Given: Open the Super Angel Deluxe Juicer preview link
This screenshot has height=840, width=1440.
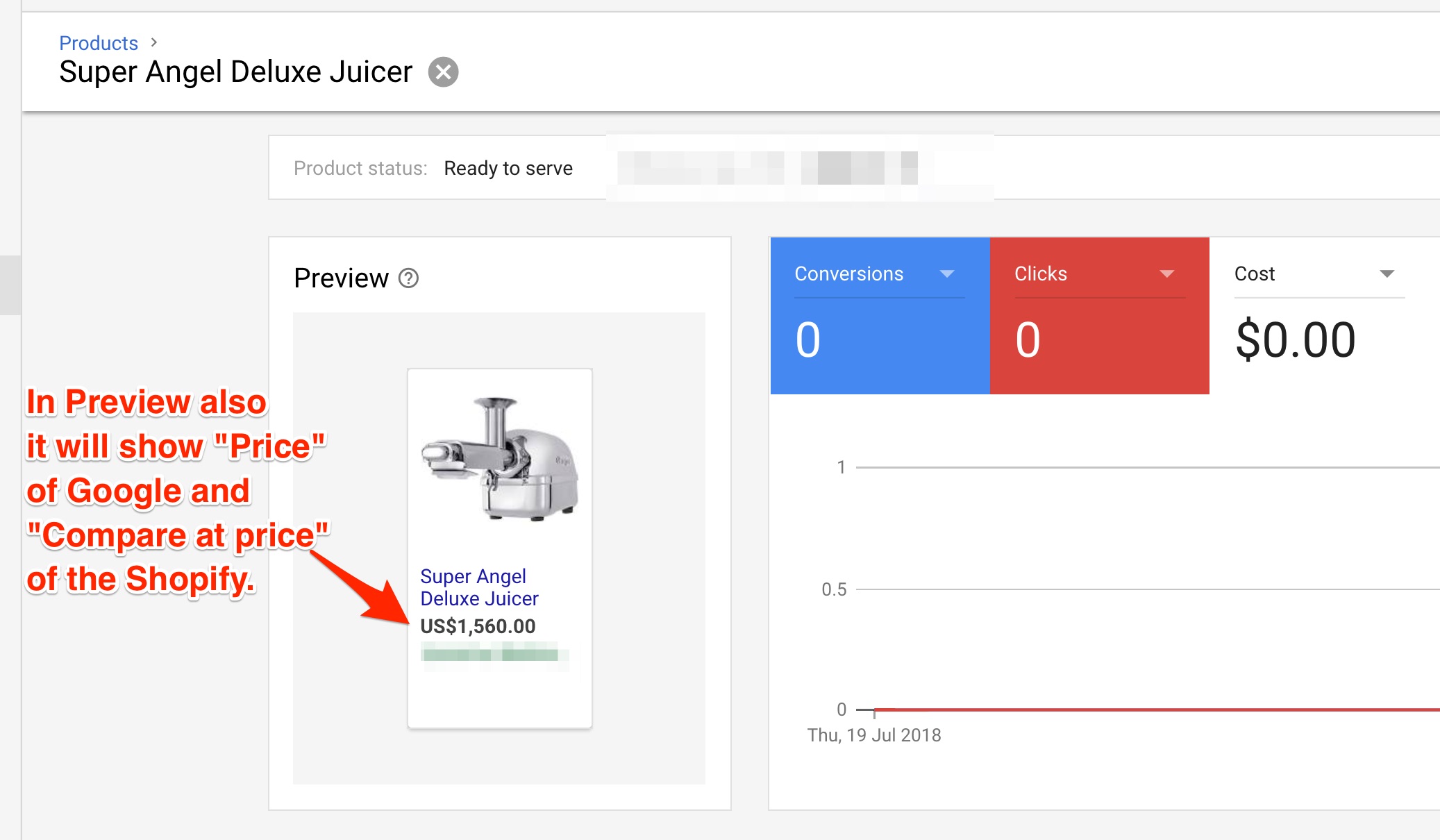Looking at the screenshot, I should [479, 587].
